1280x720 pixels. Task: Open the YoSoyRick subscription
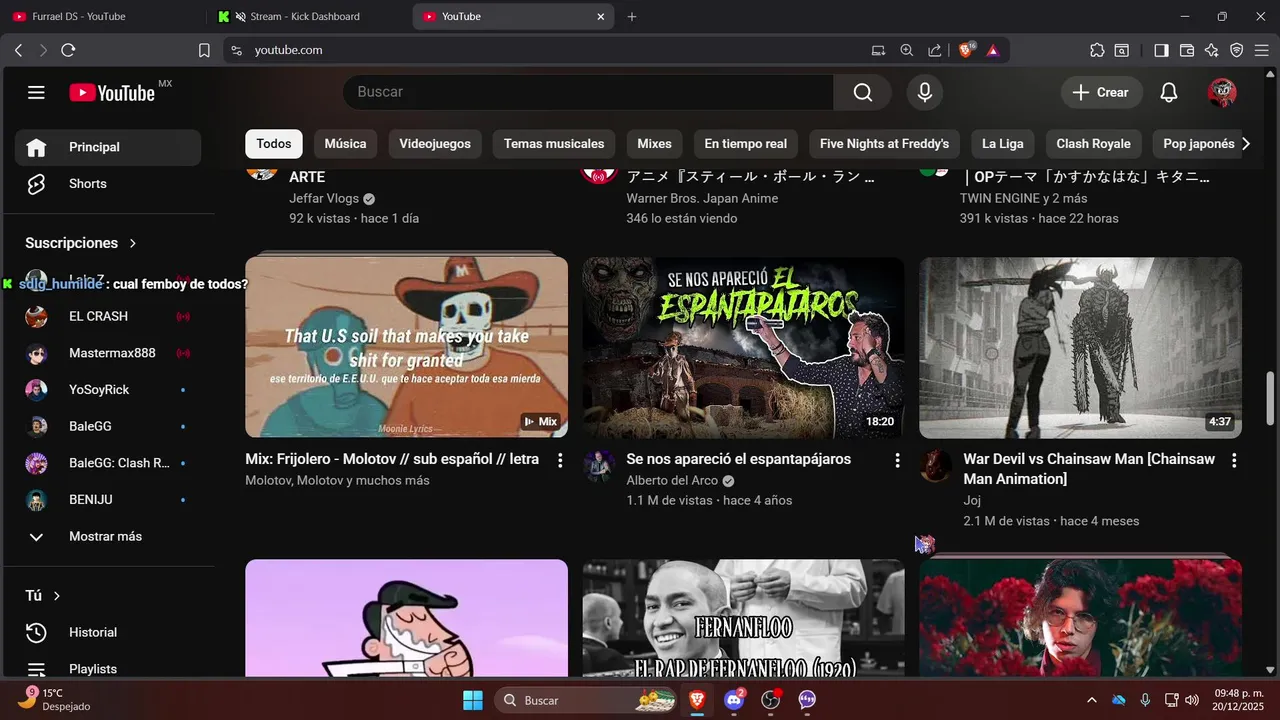click(108, 390)
